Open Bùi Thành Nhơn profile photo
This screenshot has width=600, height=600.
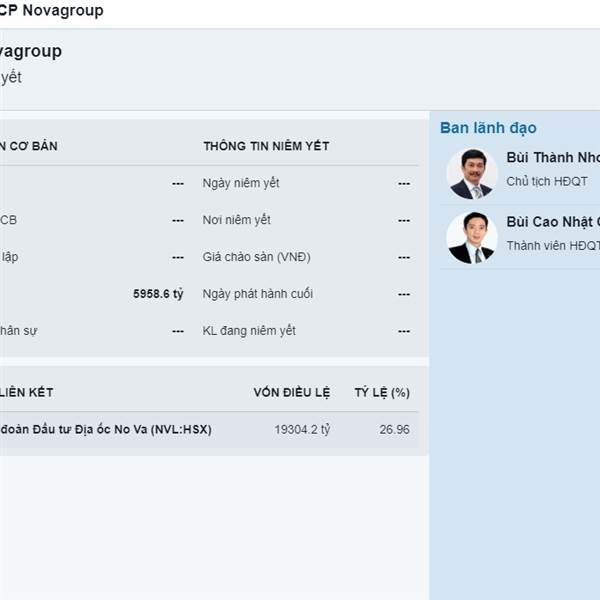[472, 174]
